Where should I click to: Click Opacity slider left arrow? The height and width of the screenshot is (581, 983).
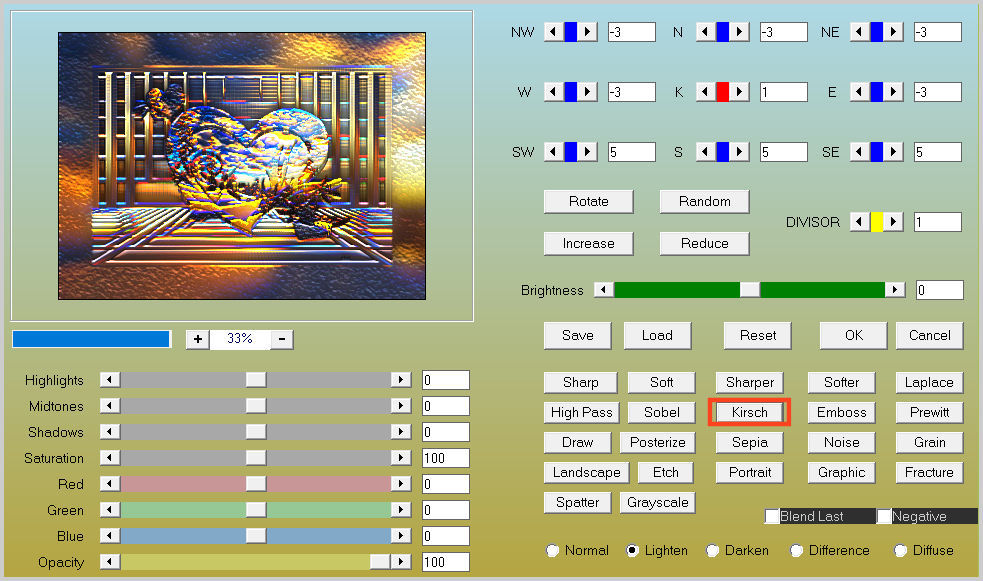110,562
